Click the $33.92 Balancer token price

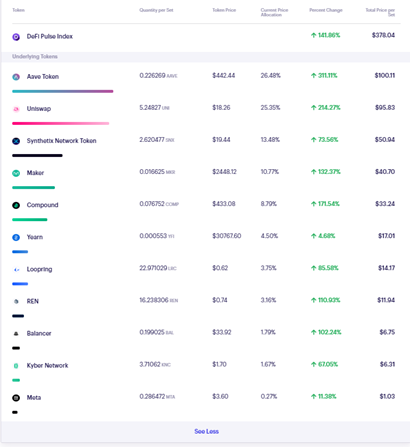click(x=222, y=332)
